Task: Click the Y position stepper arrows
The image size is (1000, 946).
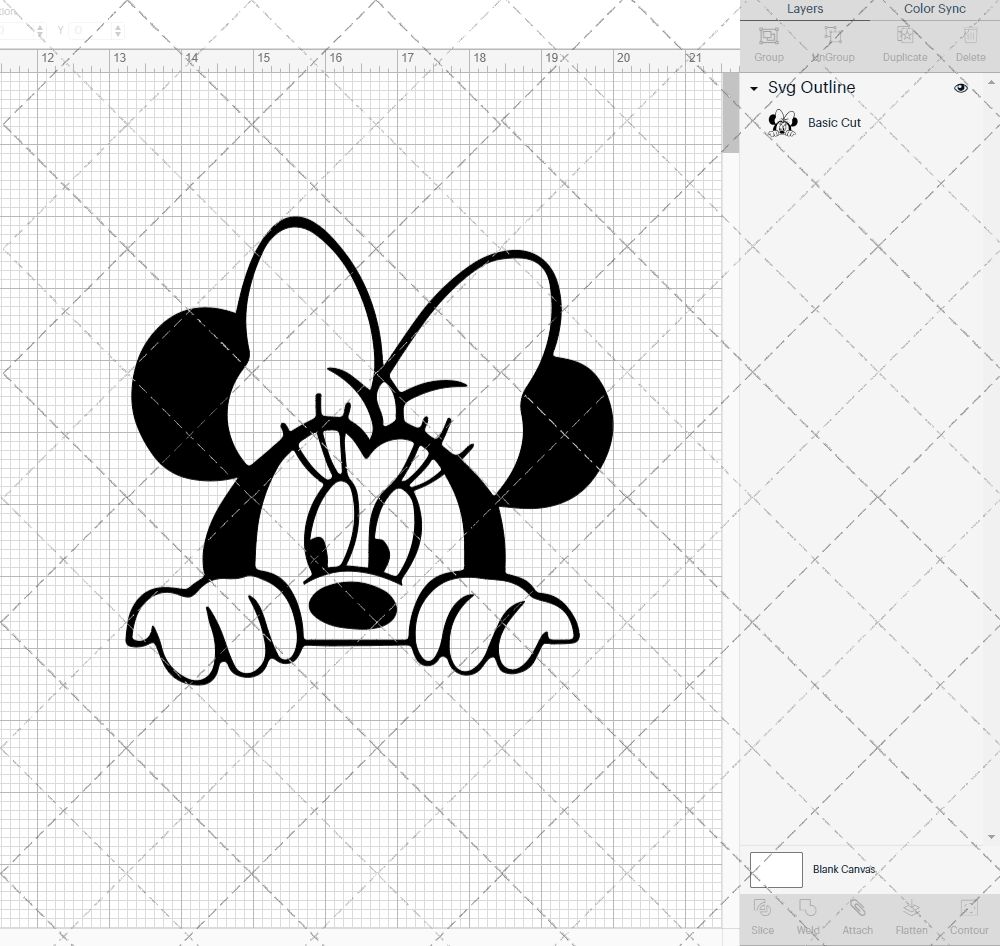Action: (118, 30)
